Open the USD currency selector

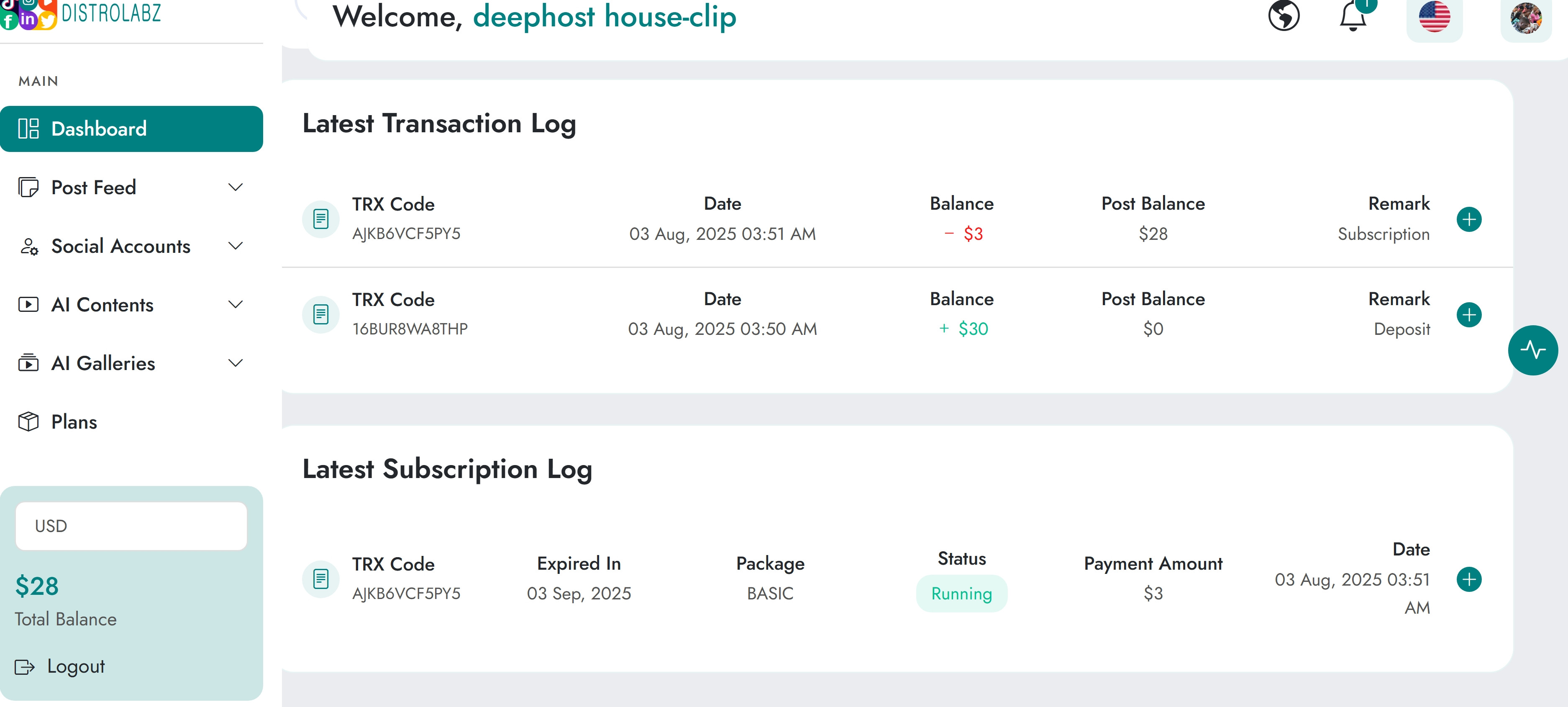tap(131, 526)
